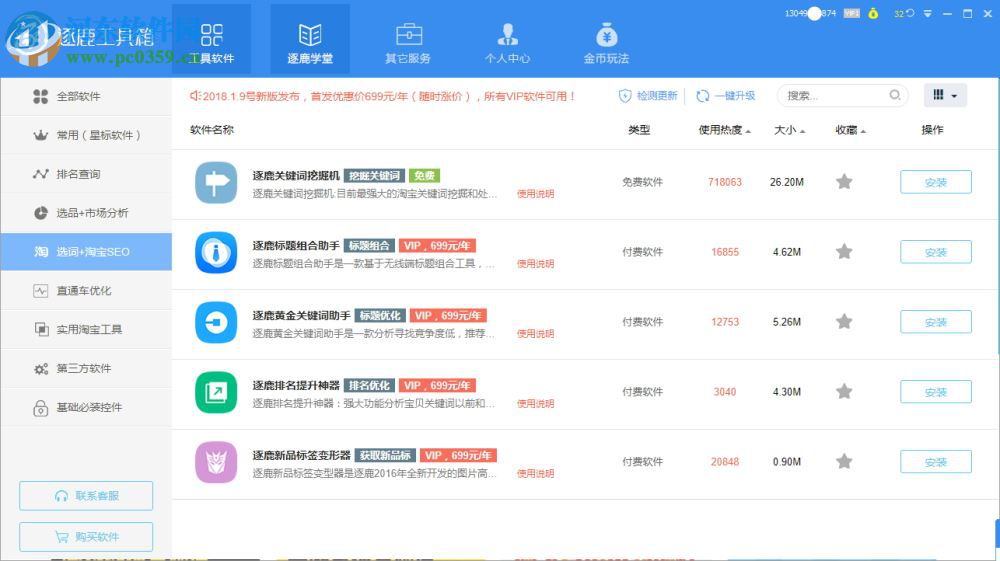Open the 金币玩法 tab
Viewport: 1000px width, 561px height.
(x=607, y=44)
